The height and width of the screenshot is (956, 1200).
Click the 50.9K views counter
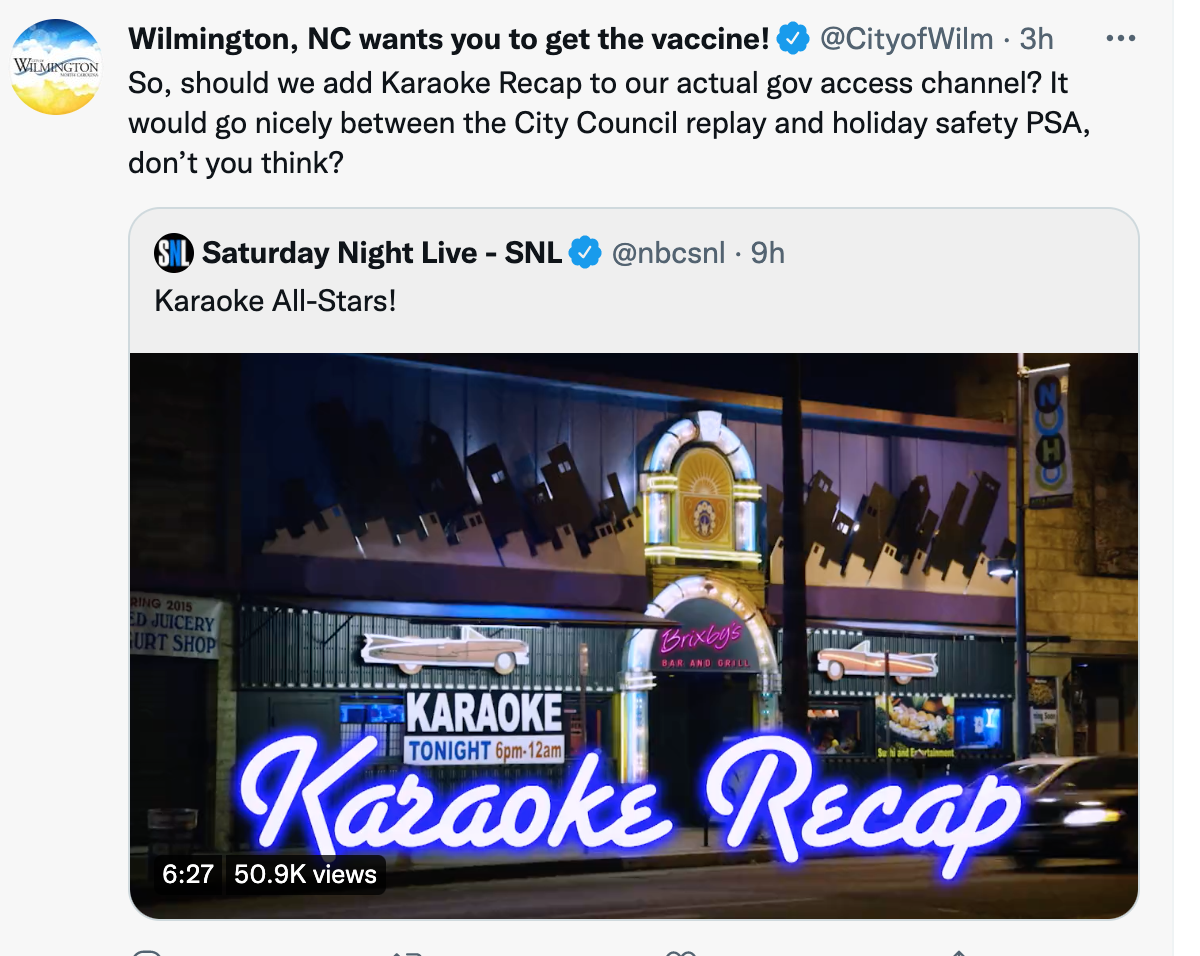[x=305, y=874]
